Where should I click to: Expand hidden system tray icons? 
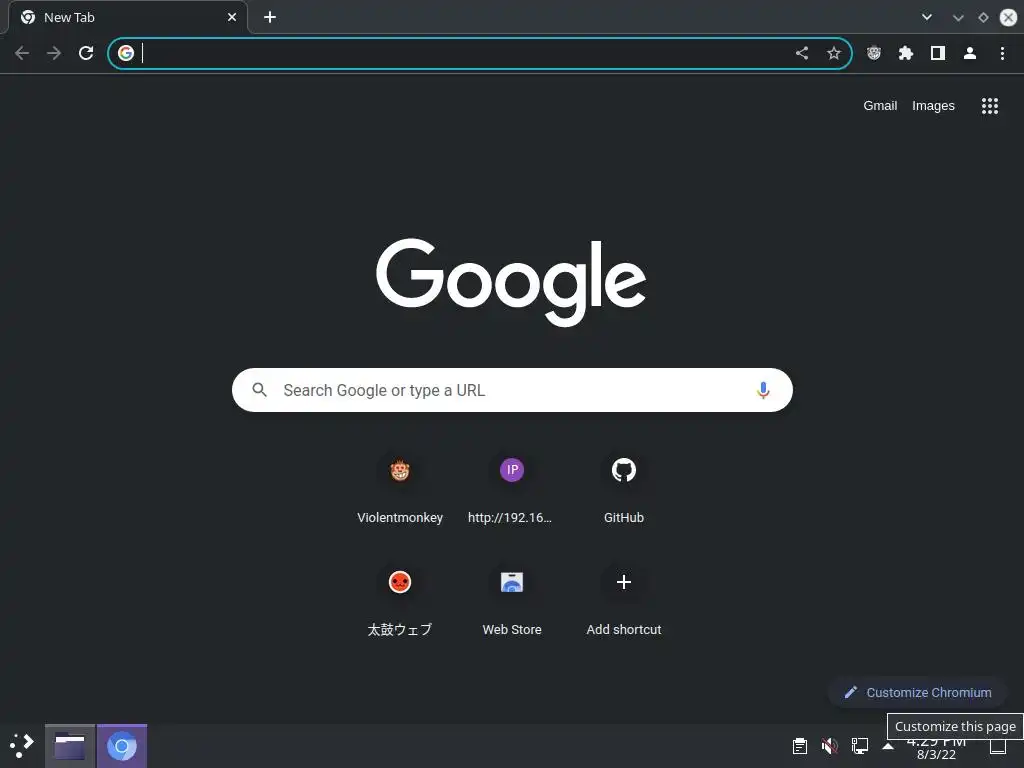(888, 746)
